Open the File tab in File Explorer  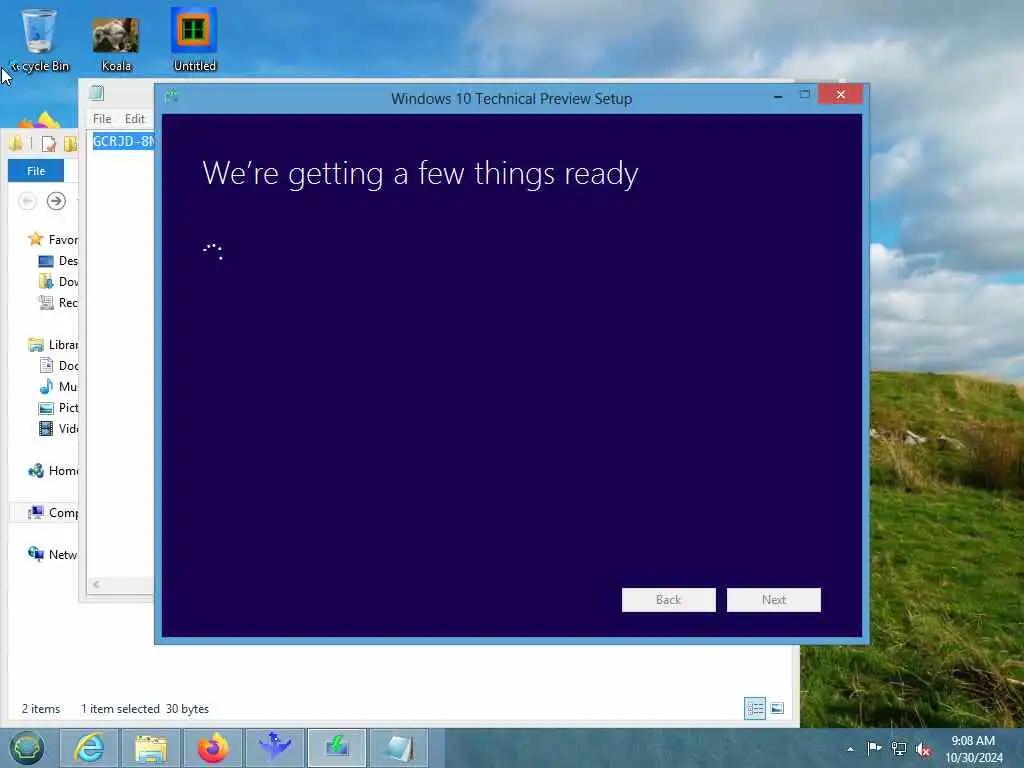[x=36, y=170]
